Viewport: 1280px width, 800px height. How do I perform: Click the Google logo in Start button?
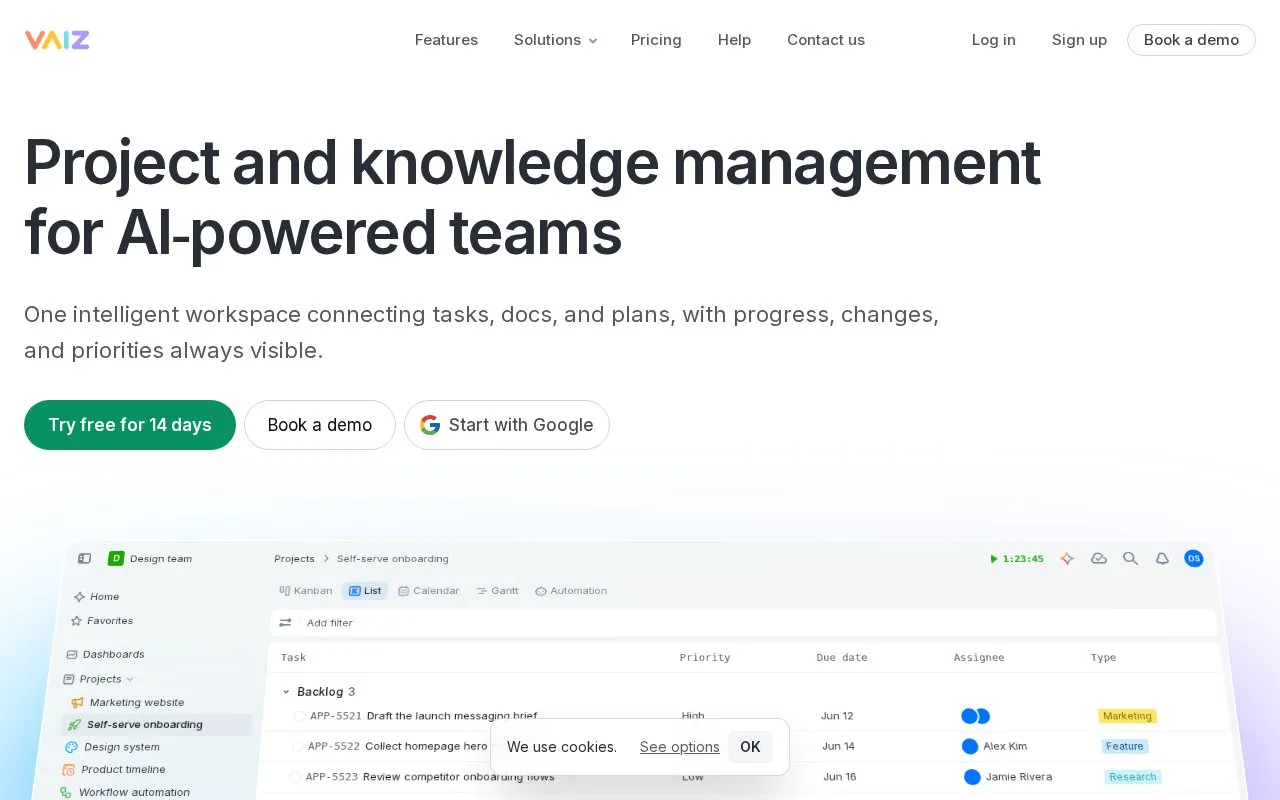430,425
